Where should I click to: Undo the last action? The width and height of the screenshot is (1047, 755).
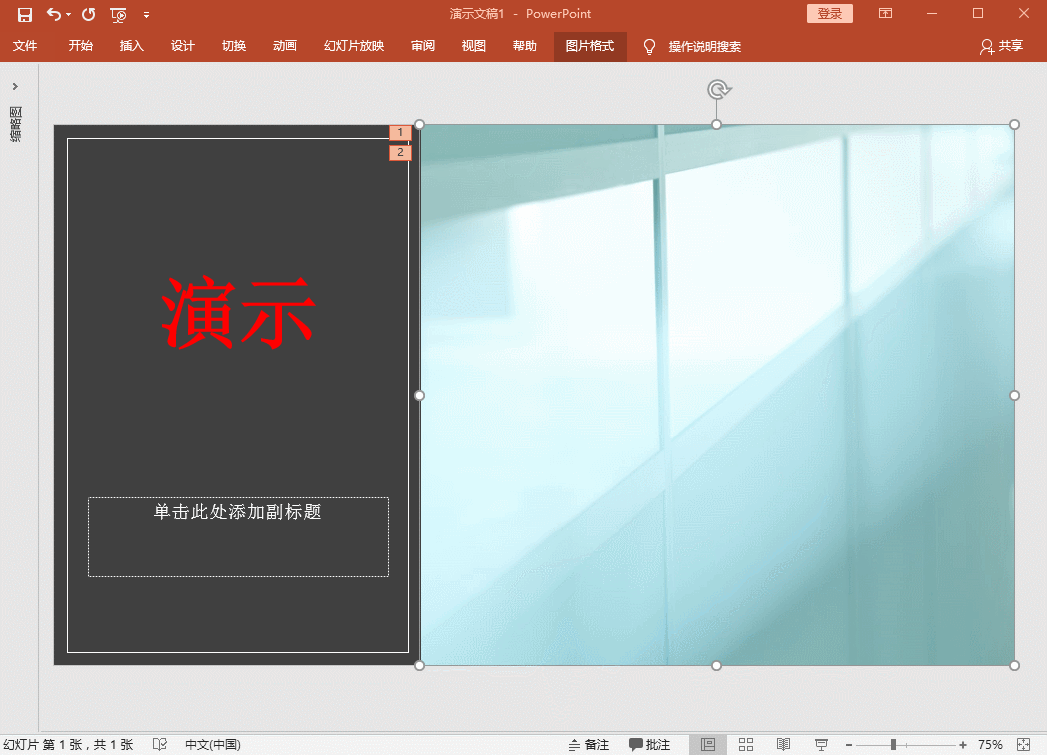[54, 14]
